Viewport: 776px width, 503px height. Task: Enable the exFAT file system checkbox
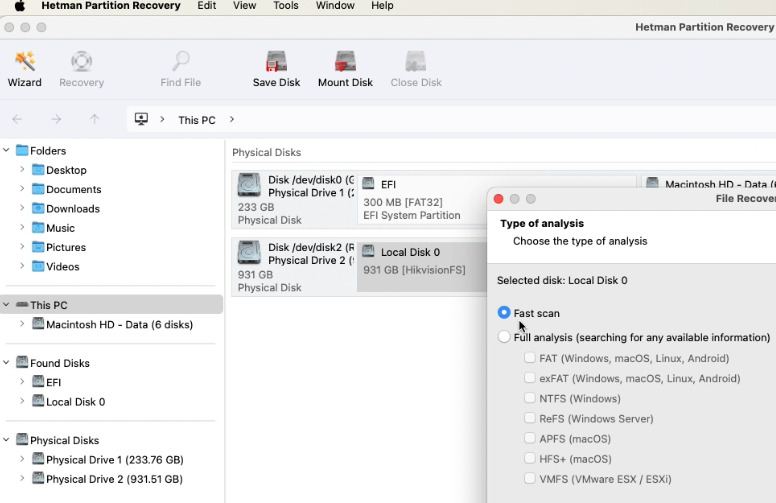pos(530,378)
